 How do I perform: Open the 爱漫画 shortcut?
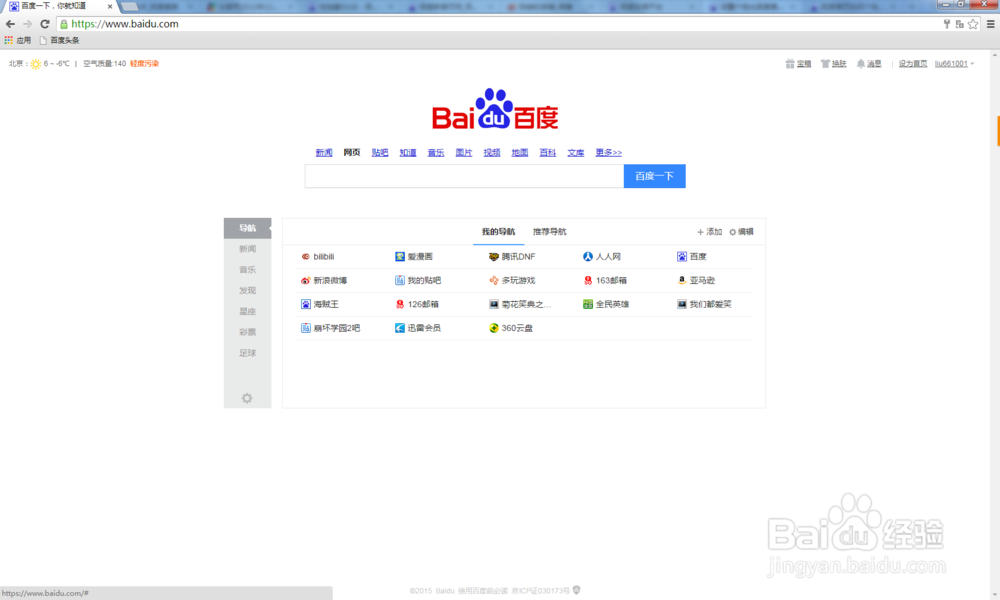point(413,256)
